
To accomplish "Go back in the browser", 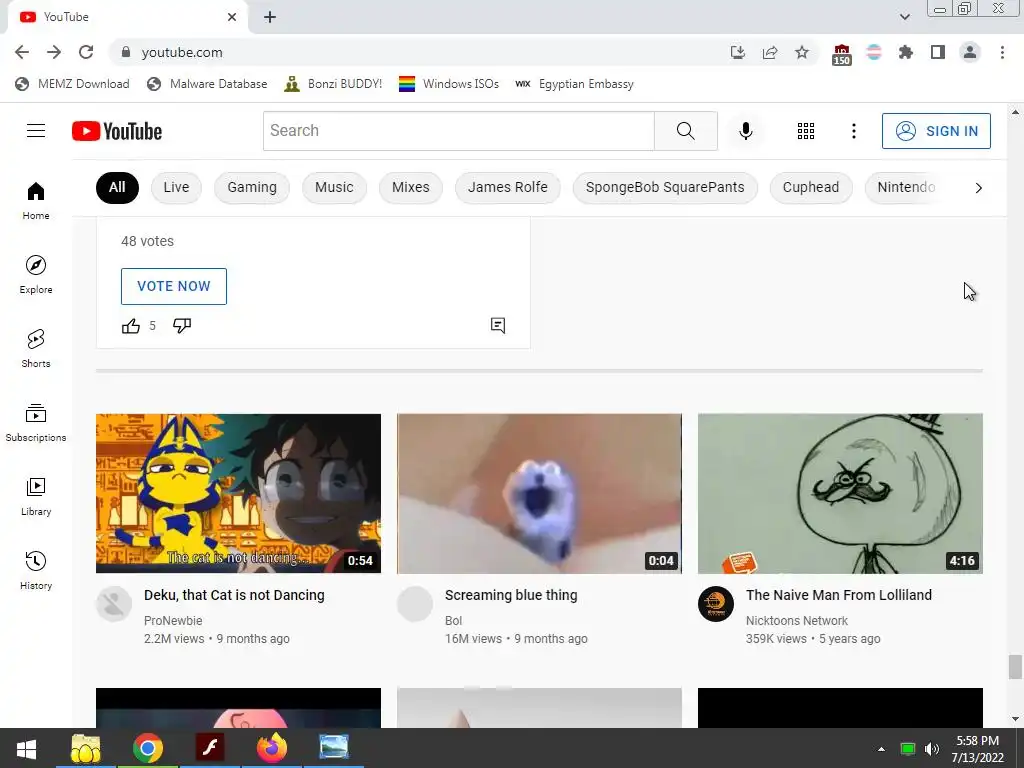I will [22, 52].
